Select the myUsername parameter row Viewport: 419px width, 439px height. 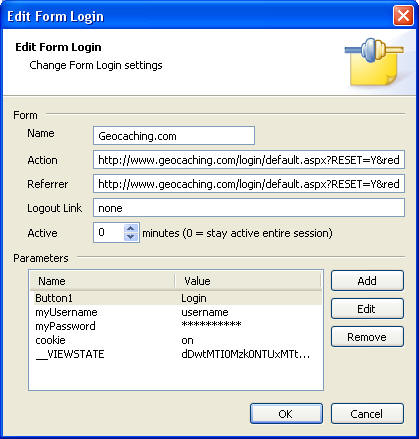click(x=176, y=312)
